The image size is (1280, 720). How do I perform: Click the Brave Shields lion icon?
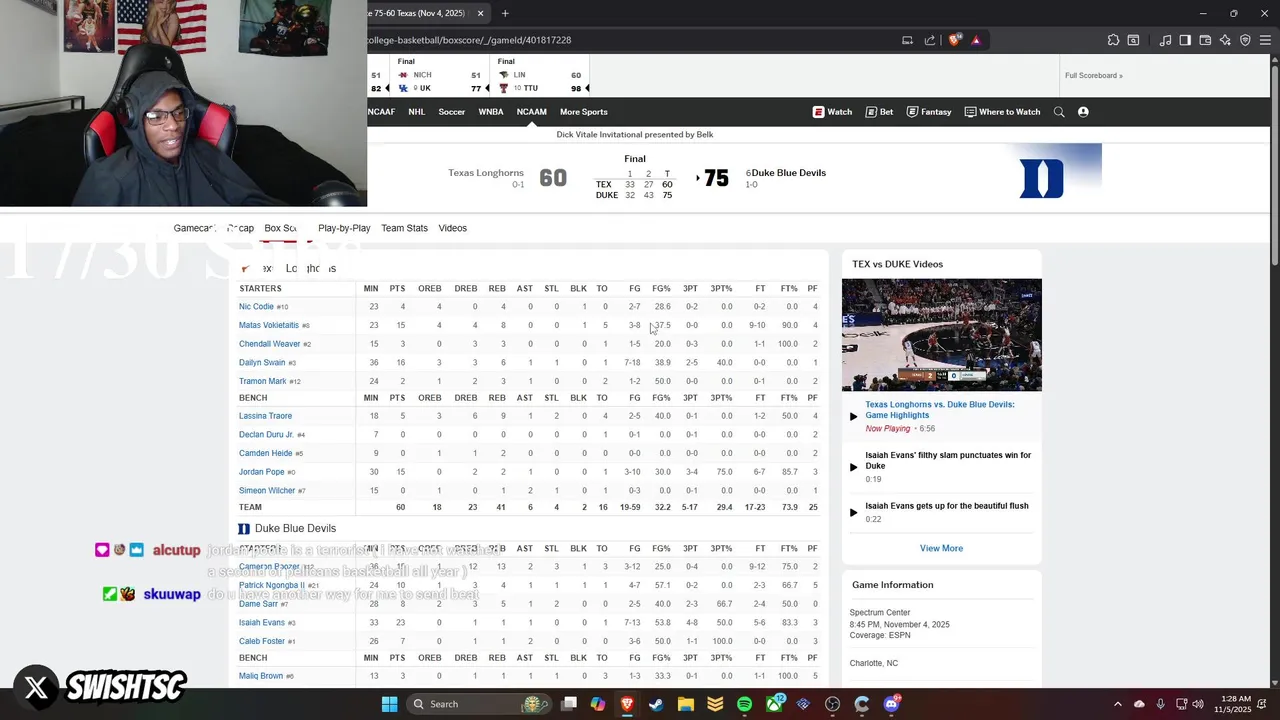coord(954,40)
